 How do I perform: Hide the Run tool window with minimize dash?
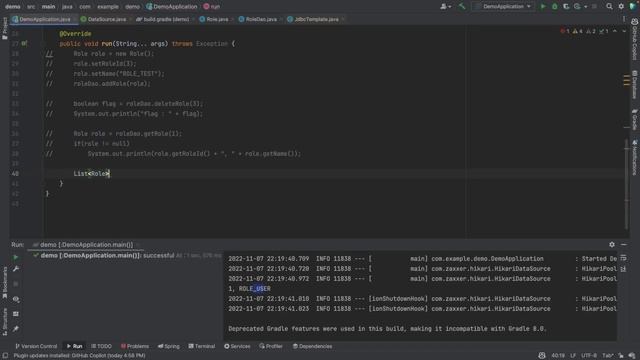624,244
